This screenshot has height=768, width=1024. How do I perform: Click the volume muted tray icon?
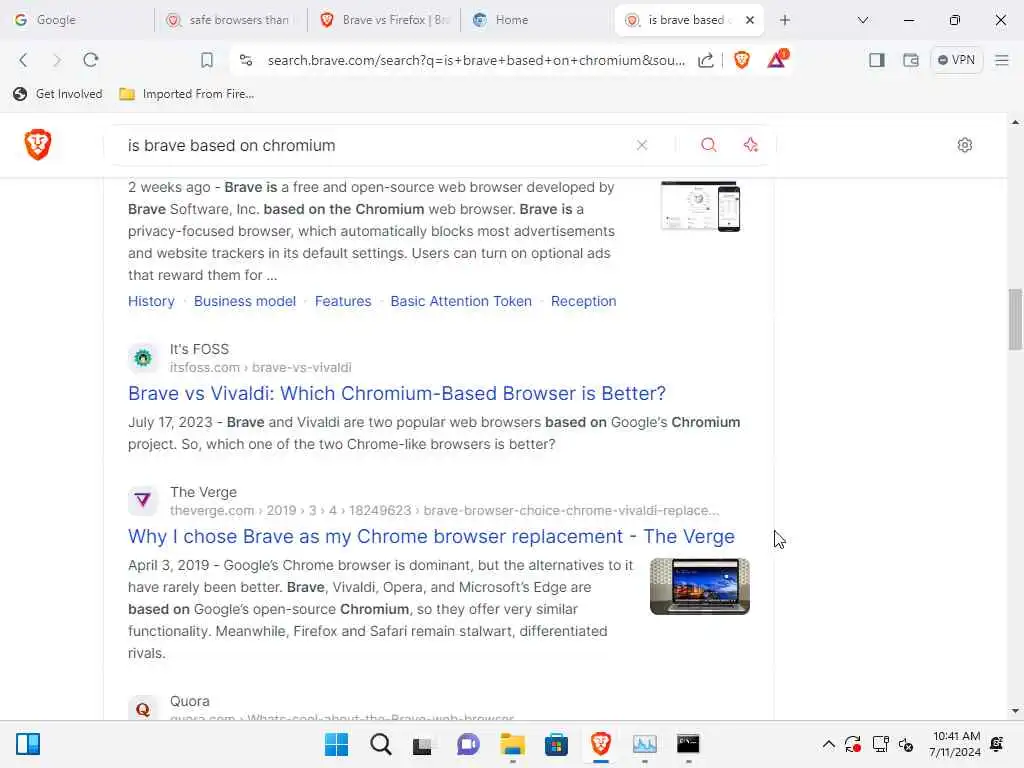pyautogui.click(x=906, y=744)
